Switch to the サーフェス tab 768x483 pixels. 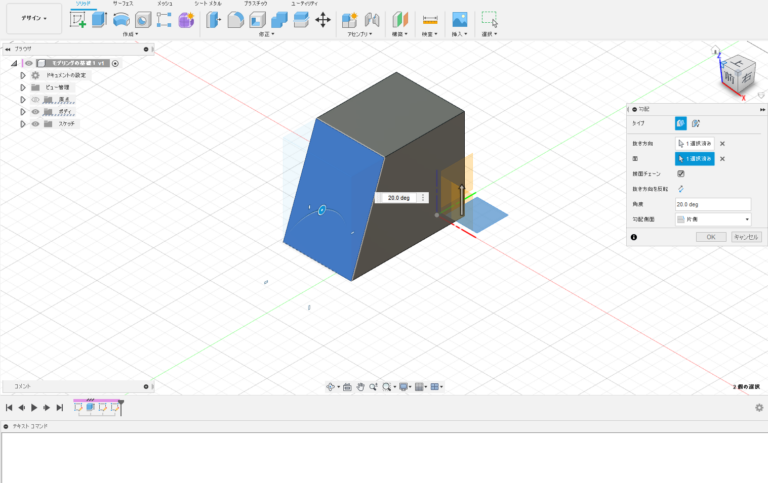point(122,4)
